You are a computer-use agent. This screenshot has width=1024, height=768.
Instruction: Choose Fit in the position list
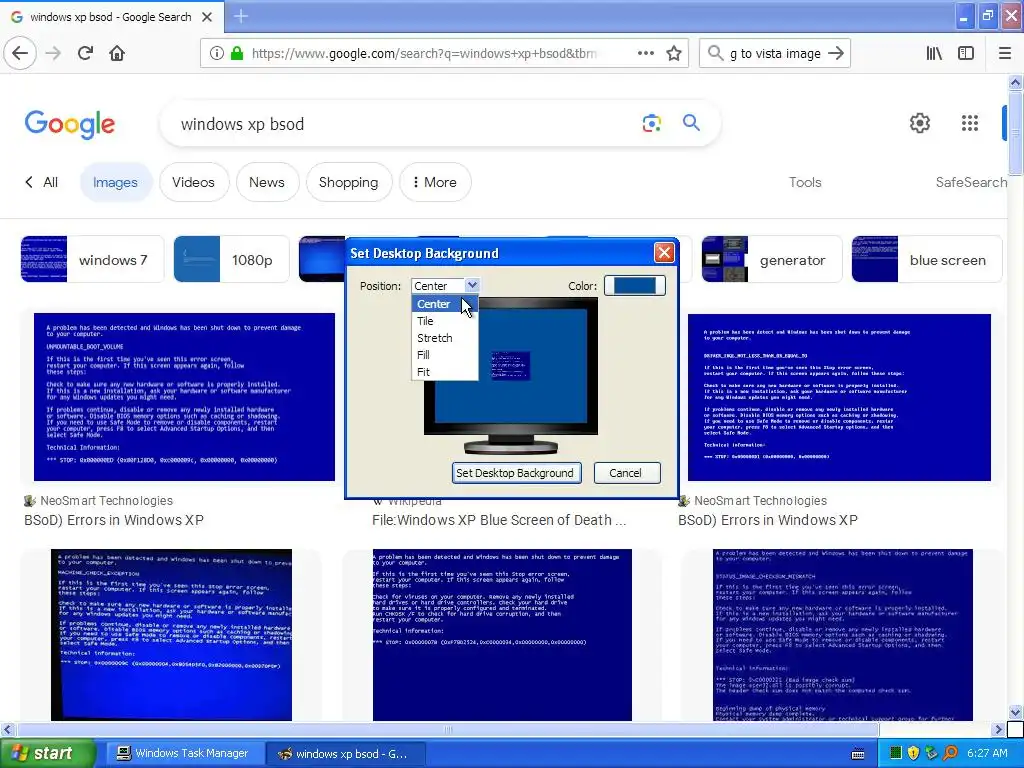(x=445, y=372)
